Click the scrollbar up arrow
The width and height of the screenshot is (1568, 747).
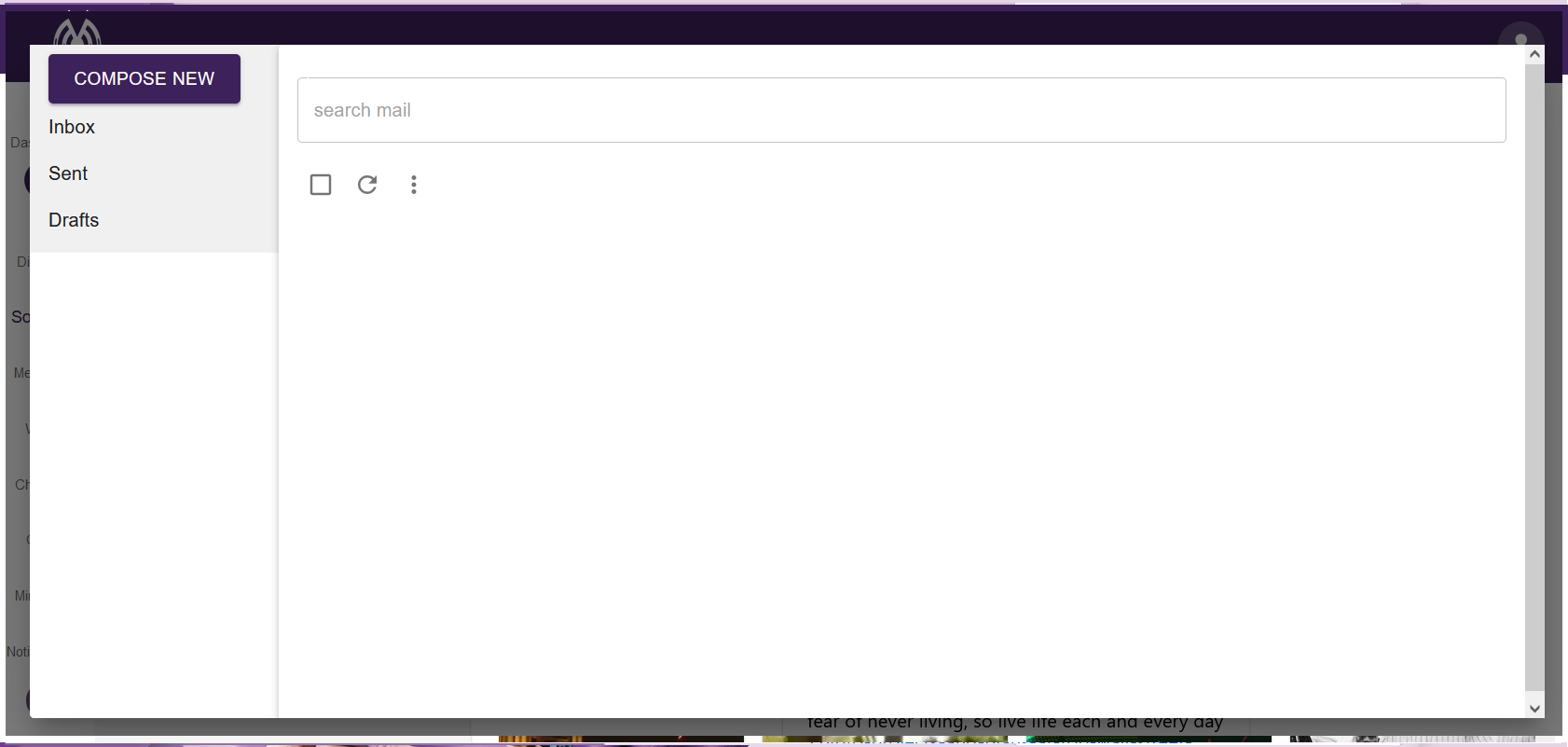click(x=1534, y=55)
